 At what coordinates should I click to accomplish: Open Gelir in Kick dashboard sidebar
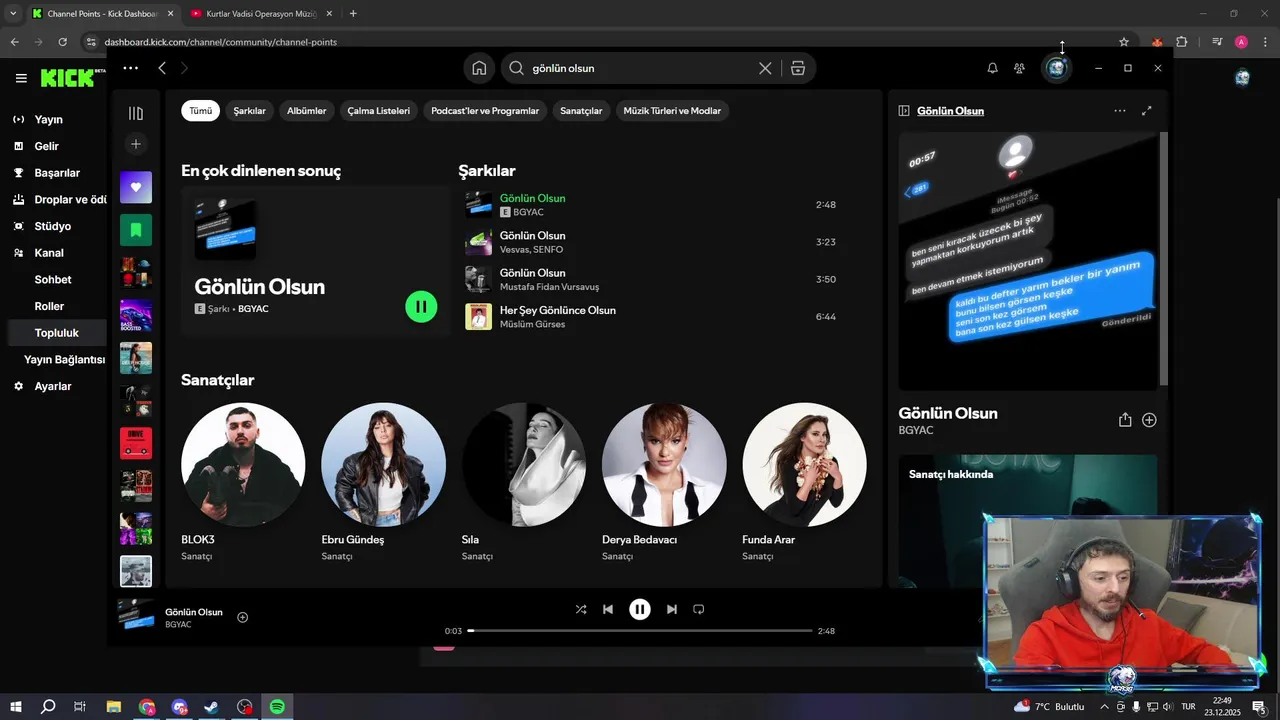point(46,146)
